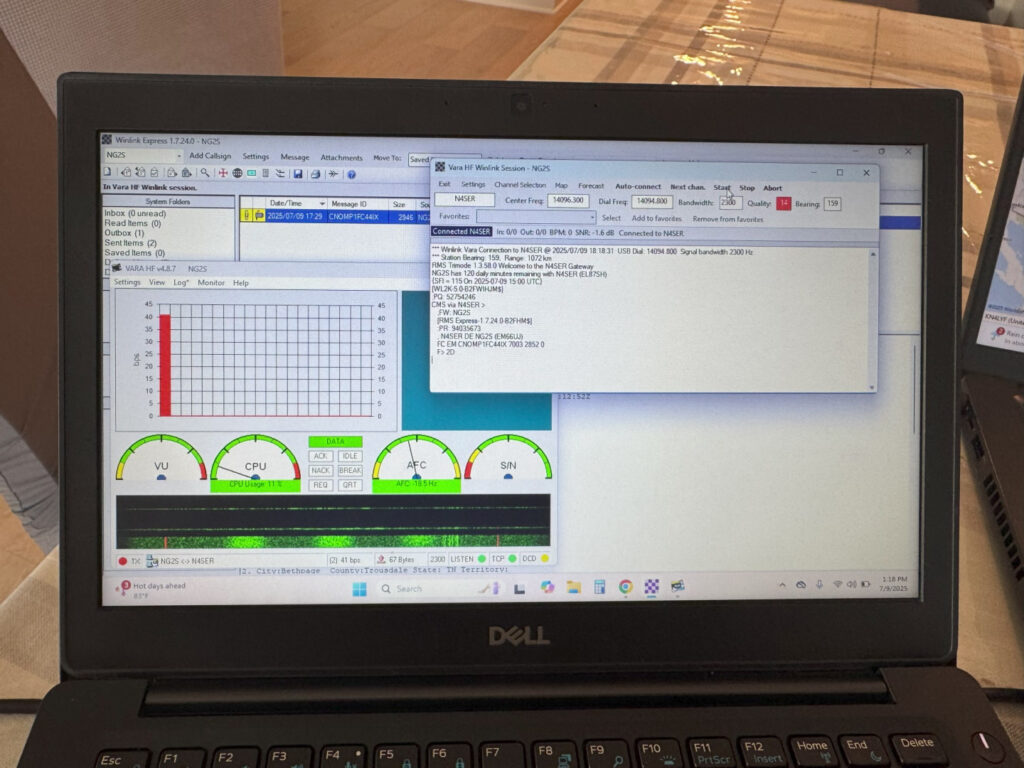Click the yellow flag icon in message row
The height and width of the screenshot is (768, 1024).
tap(258, 215)
